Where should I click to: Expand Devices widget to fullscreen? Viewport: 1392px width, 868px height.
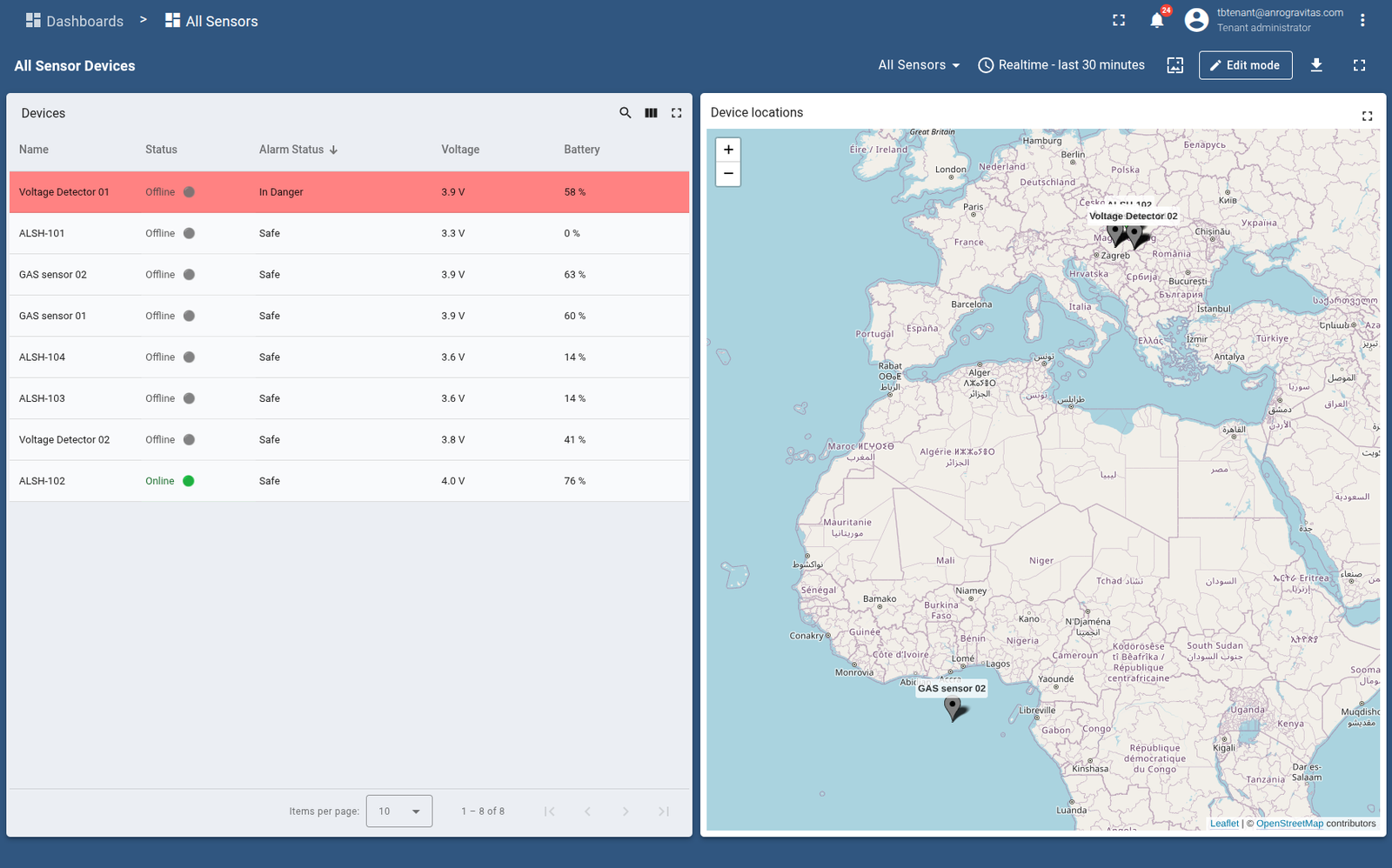[676, 113]
